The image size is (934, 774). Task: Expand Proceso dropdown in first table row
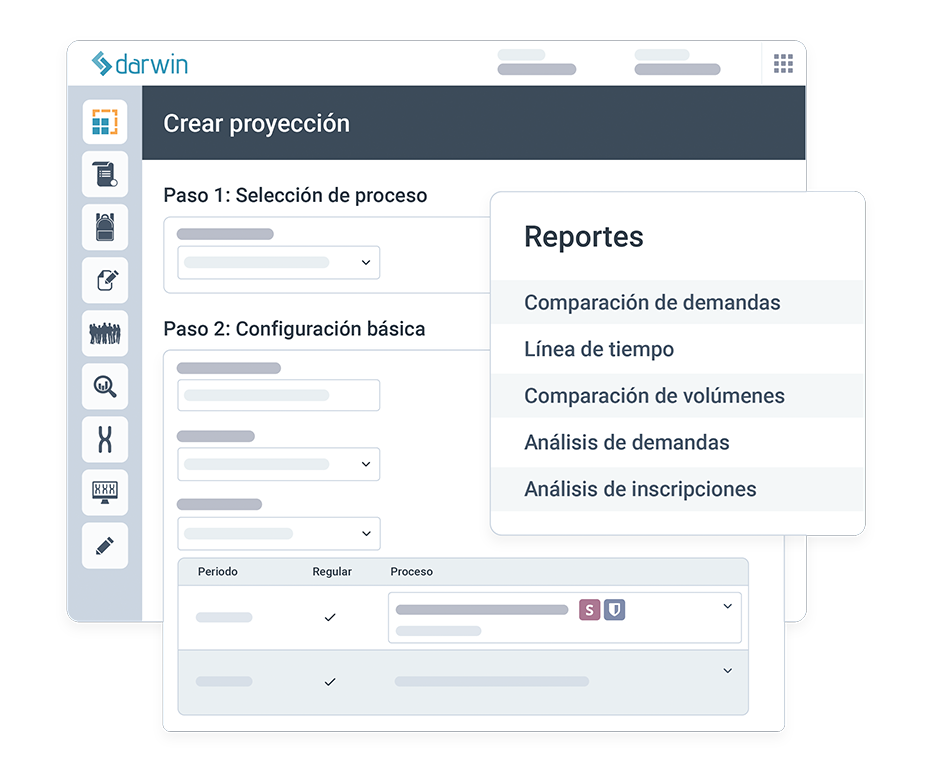[x=565, y=617]
